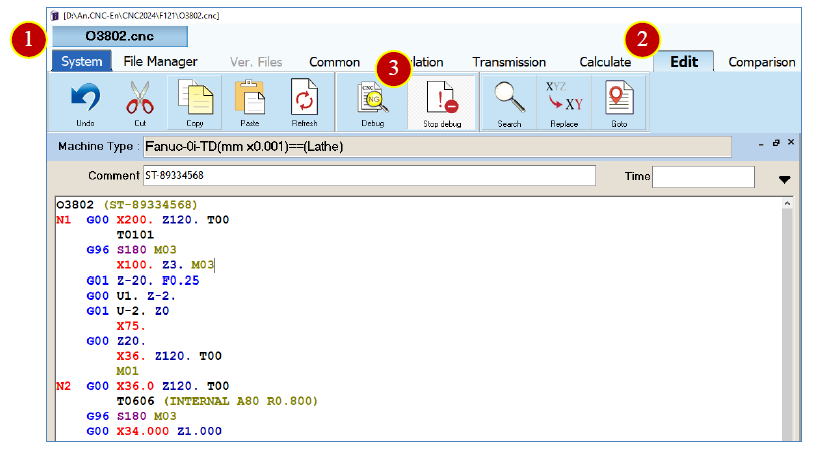Open the Transmission tab
This screenshot has height=471, width=839.
coord(509,62)
